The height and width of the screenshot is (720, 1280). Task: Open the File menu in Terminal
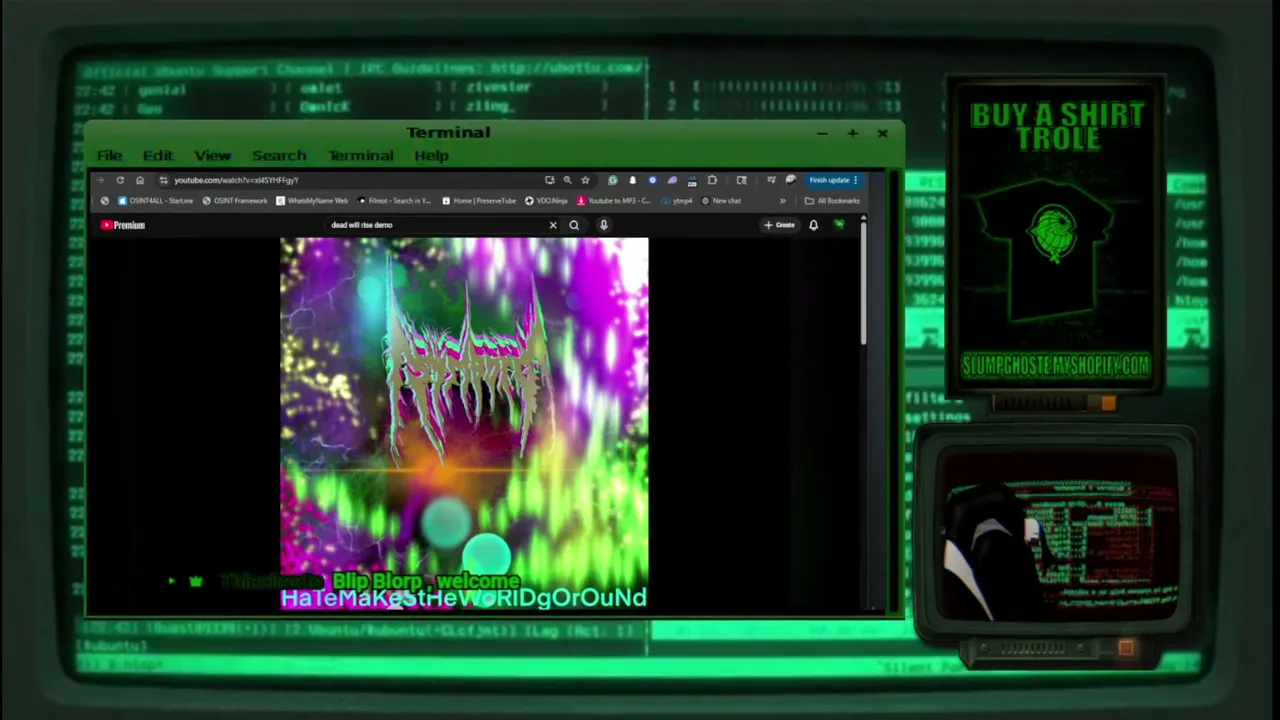[109, 156]
